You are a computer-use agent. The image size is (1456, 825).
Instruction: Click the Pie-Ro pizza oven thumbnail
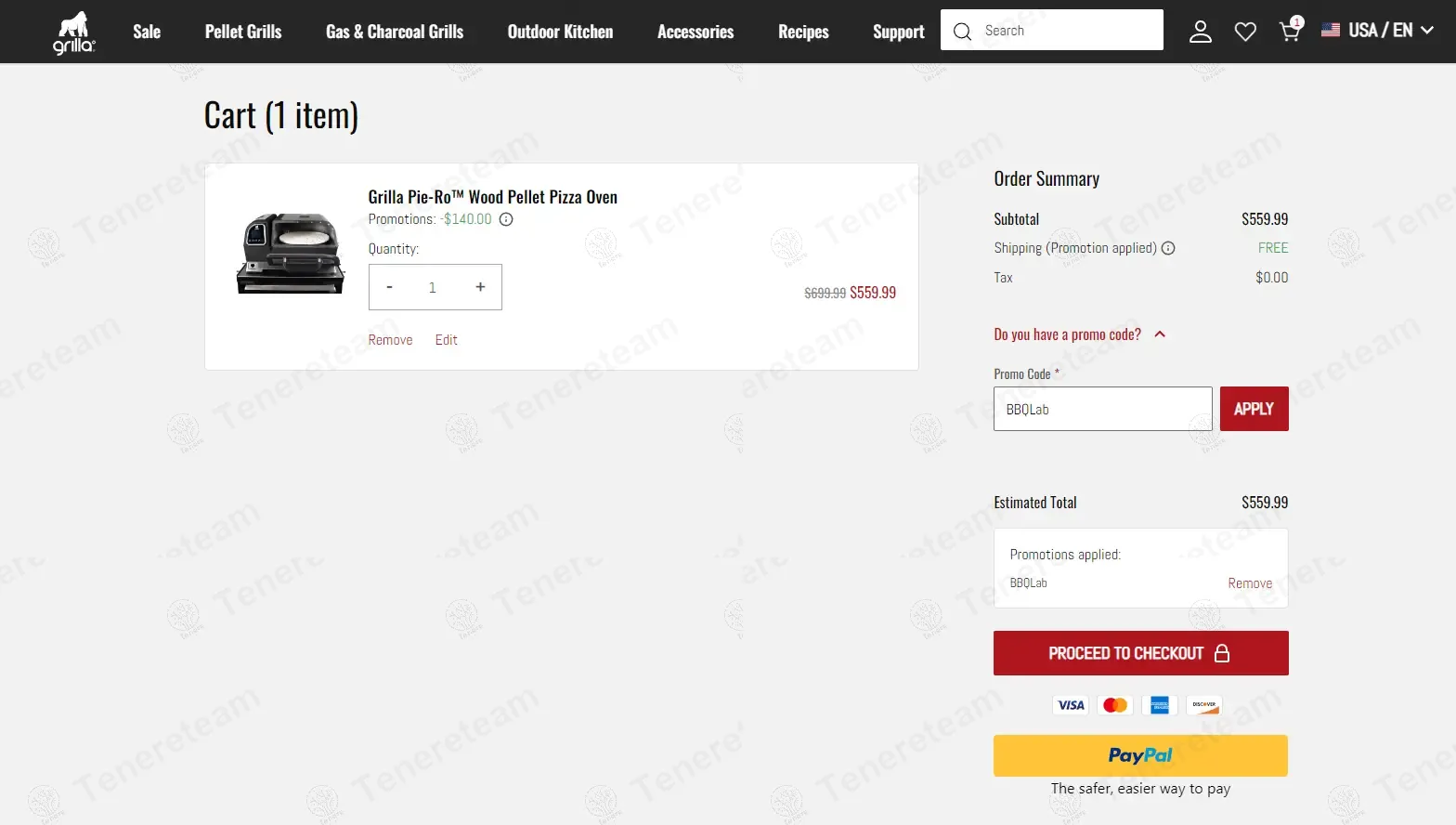point(291,254)
